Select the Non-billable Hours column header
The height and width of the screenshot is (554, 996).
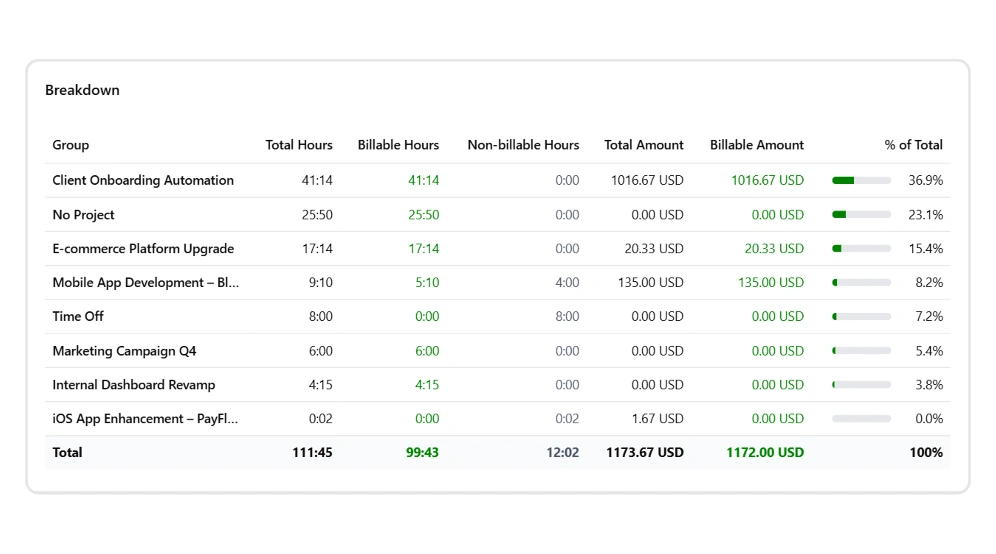click(x=523, y=145)
